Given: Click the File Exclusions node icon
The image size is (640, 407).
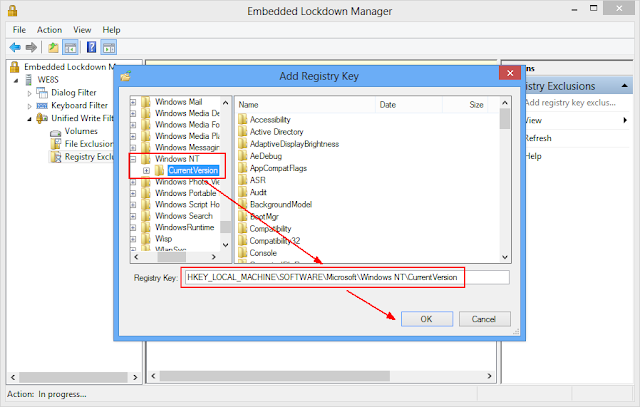Looking at the screenshot, I should [x=56, y=144].
